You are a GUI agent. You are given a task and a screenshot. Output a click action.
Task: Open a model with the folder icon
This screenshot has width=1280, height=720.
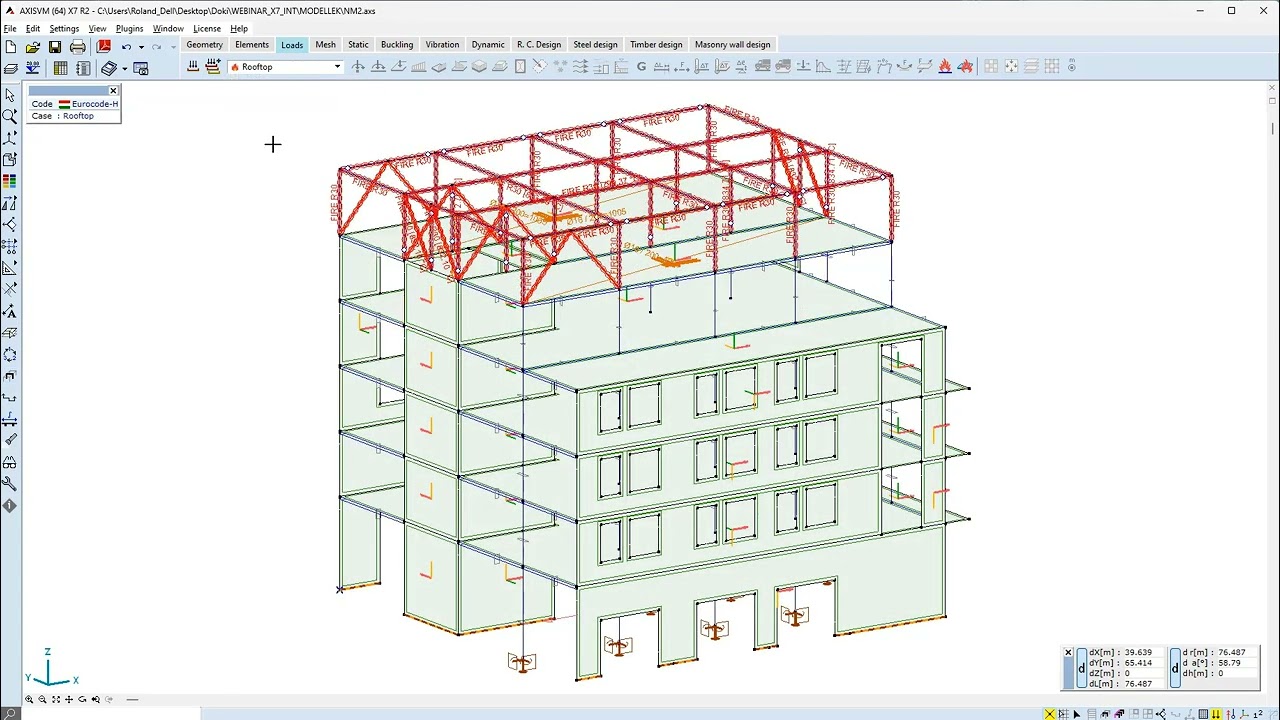(33, 47)
